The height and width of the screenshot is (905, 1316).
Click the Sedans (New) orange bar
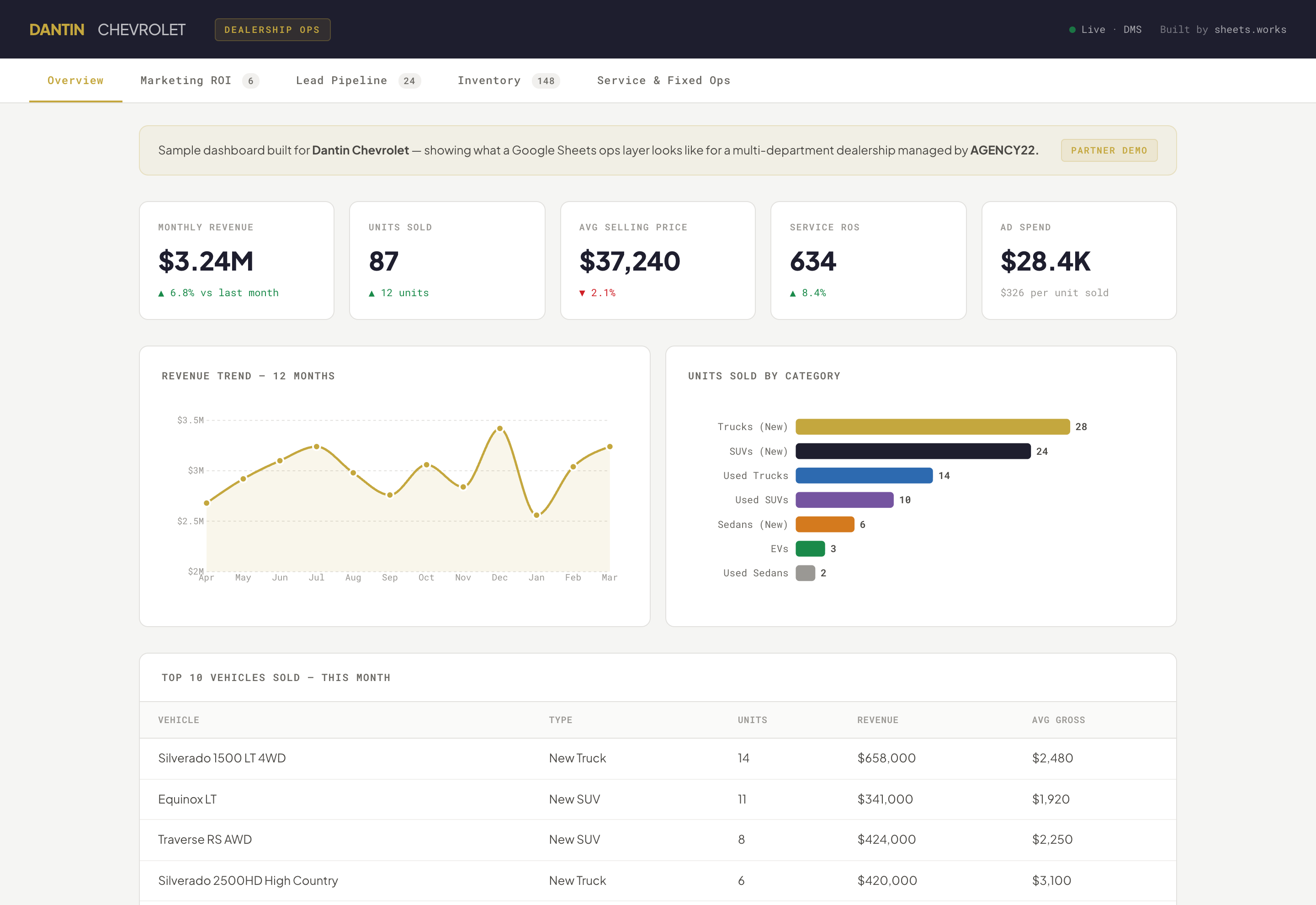point(825,525)
